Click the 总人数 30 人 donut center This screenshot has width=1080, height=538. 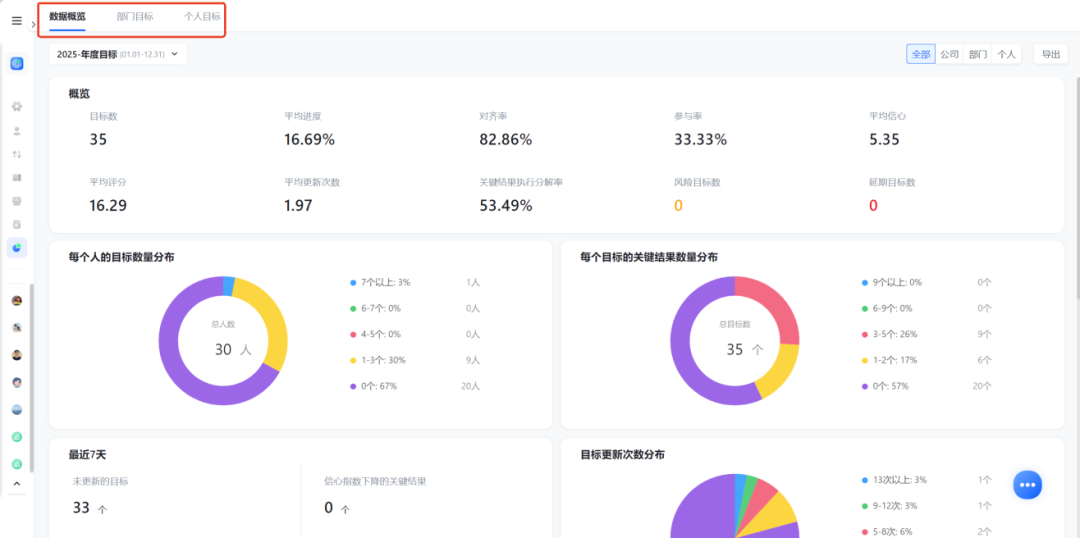[233, 349]
